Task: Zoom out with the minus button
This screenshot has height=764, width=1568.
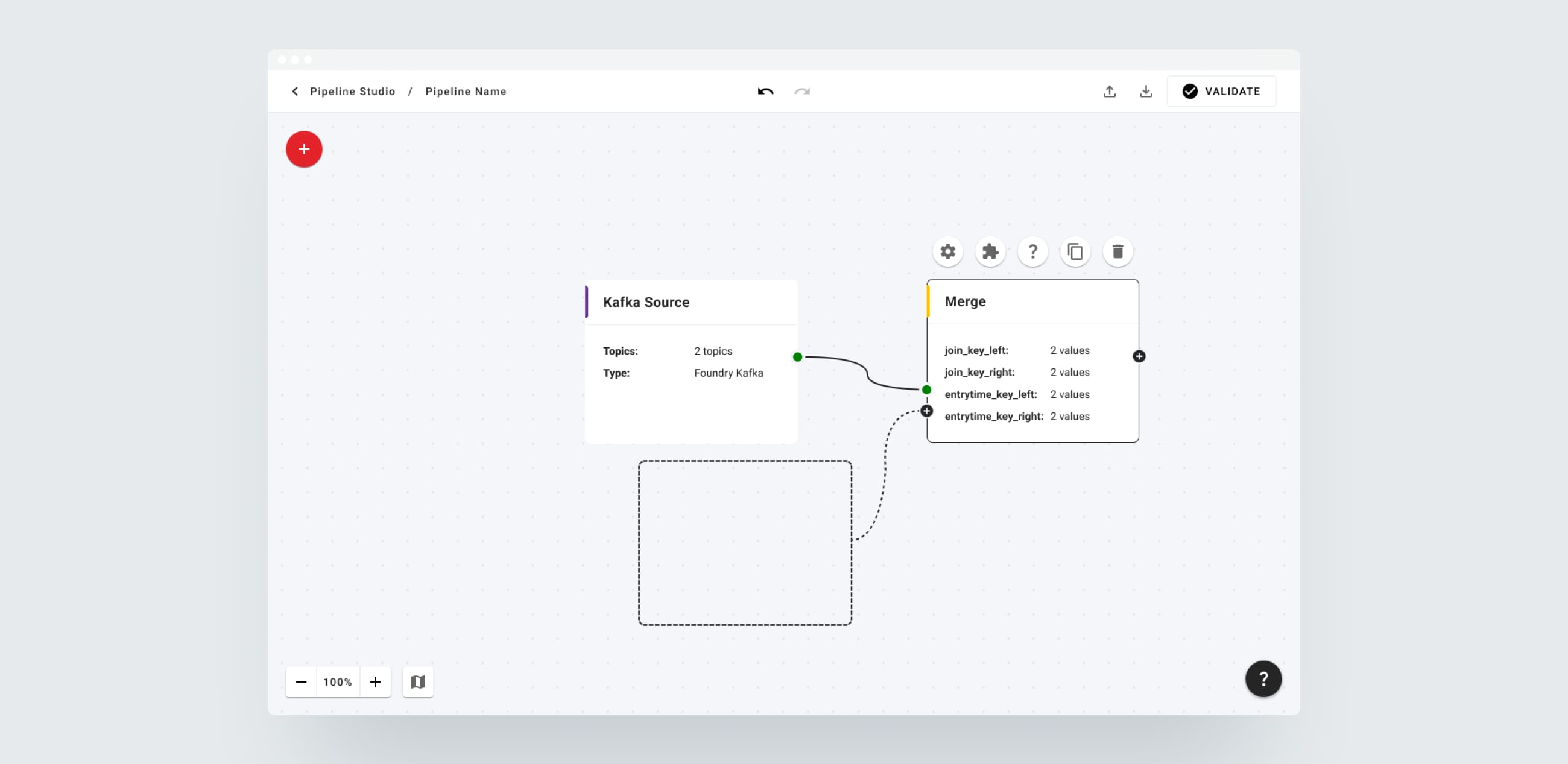Action: pos(301,682)
